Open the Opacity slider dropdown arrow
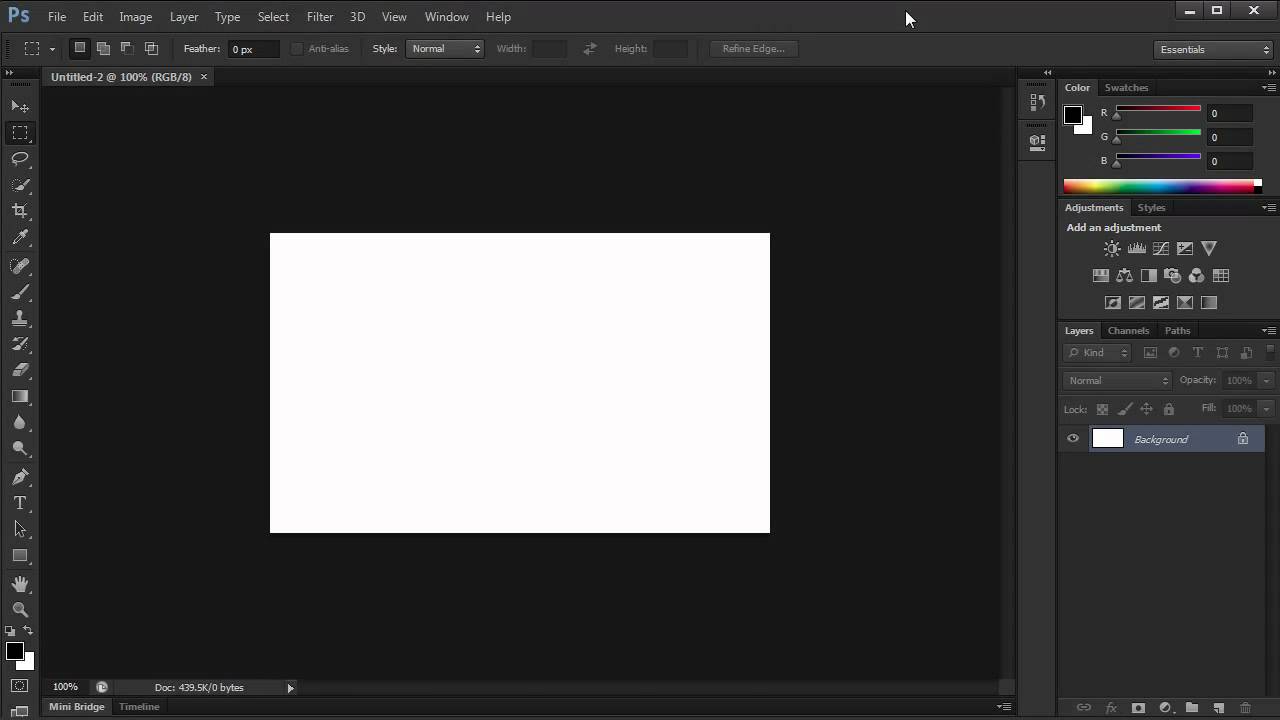 click(x=1266, y=380)
